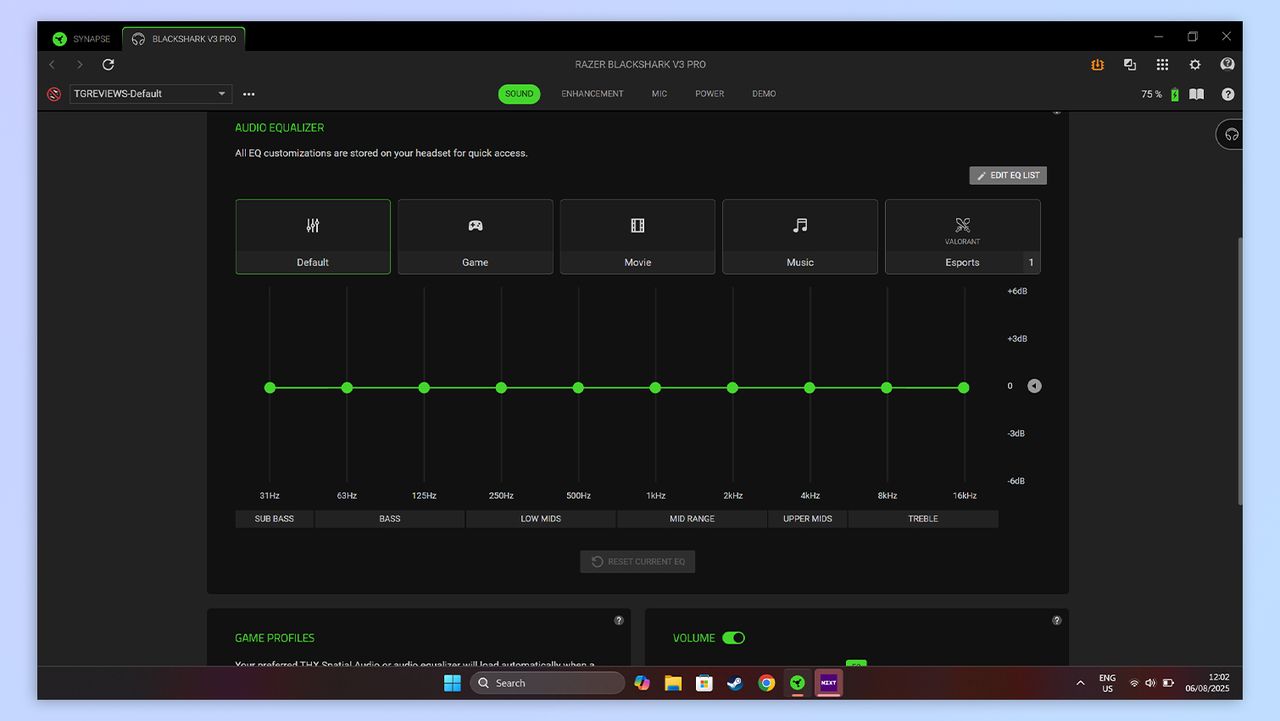
Task: Click the red profile link icon beside TGREVIEWS-Default
Action: pos(54,94)
